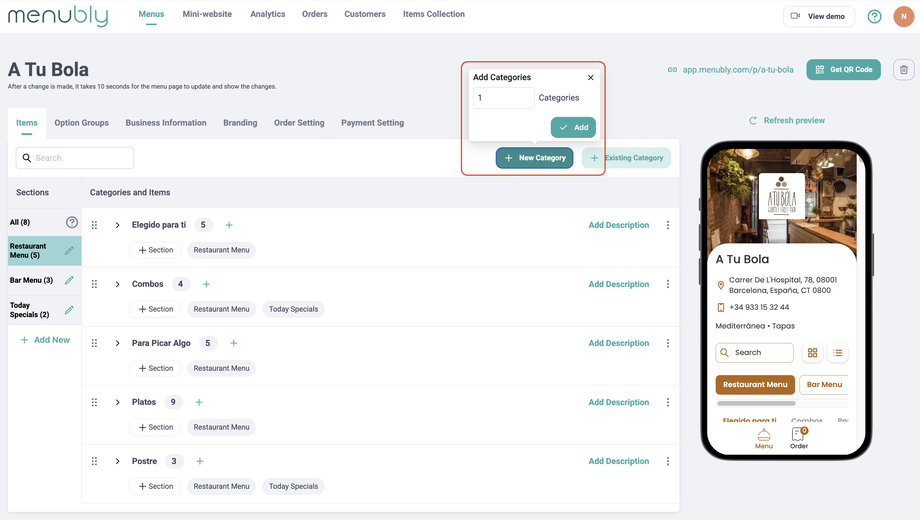Switch to the Option Groups tab

point(82,123)
